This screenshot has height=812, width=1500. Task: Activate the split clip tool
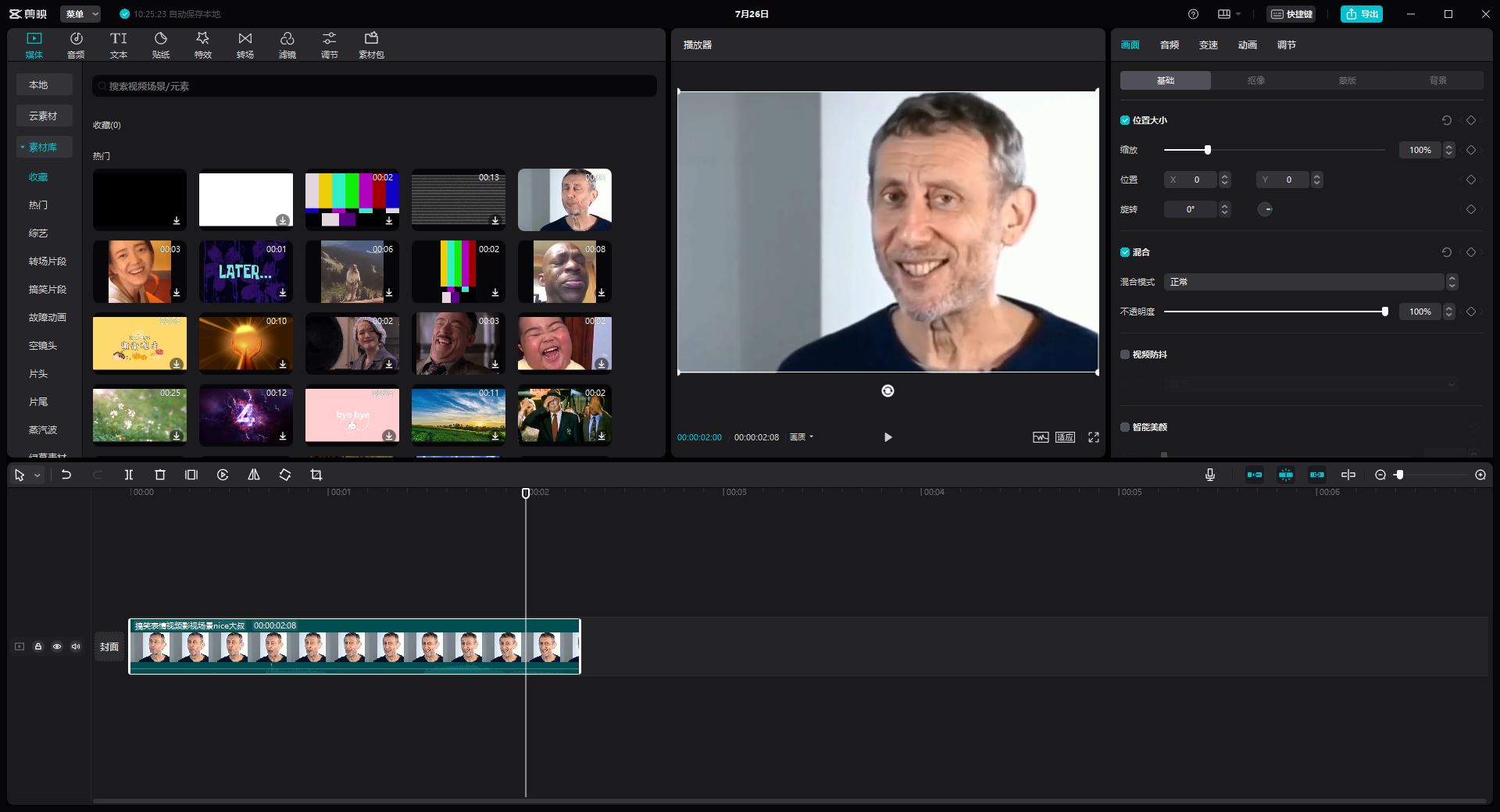129,475
